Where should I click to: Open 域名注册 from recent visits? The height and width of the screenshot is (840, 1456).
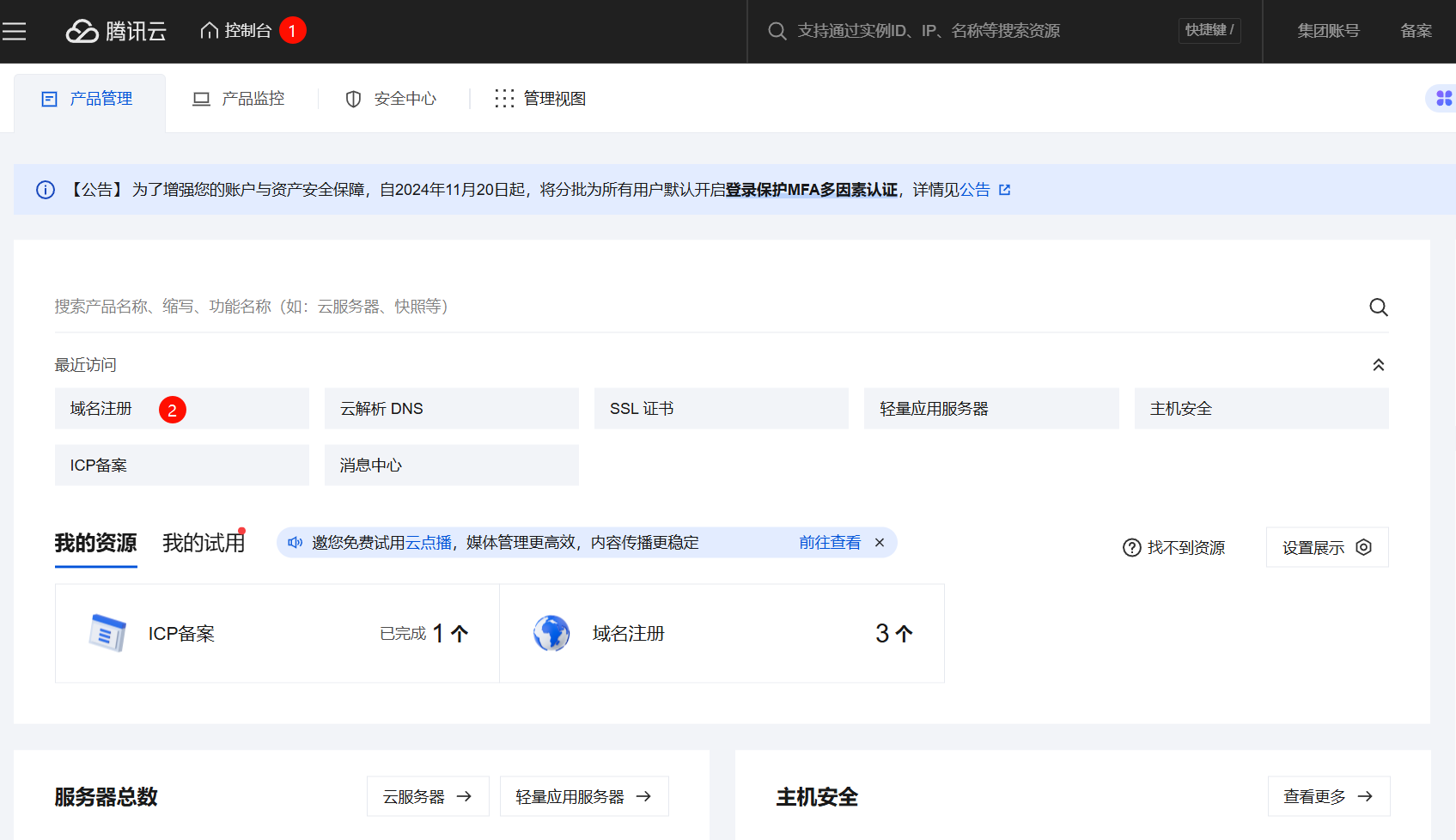182,409
